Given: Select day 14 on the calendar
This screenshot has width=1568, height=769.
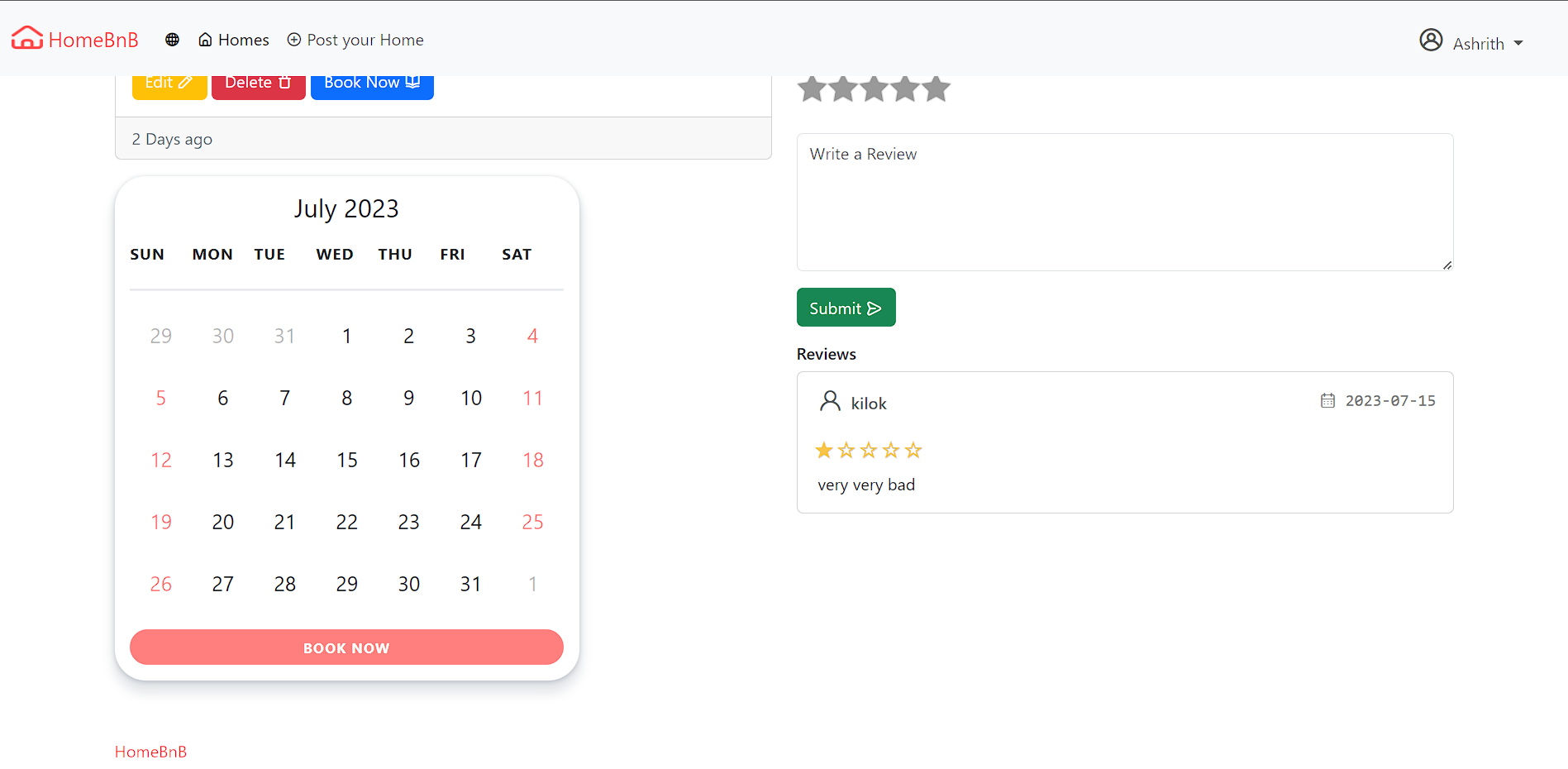Looking at the screenshot, I should click(285, 460).
